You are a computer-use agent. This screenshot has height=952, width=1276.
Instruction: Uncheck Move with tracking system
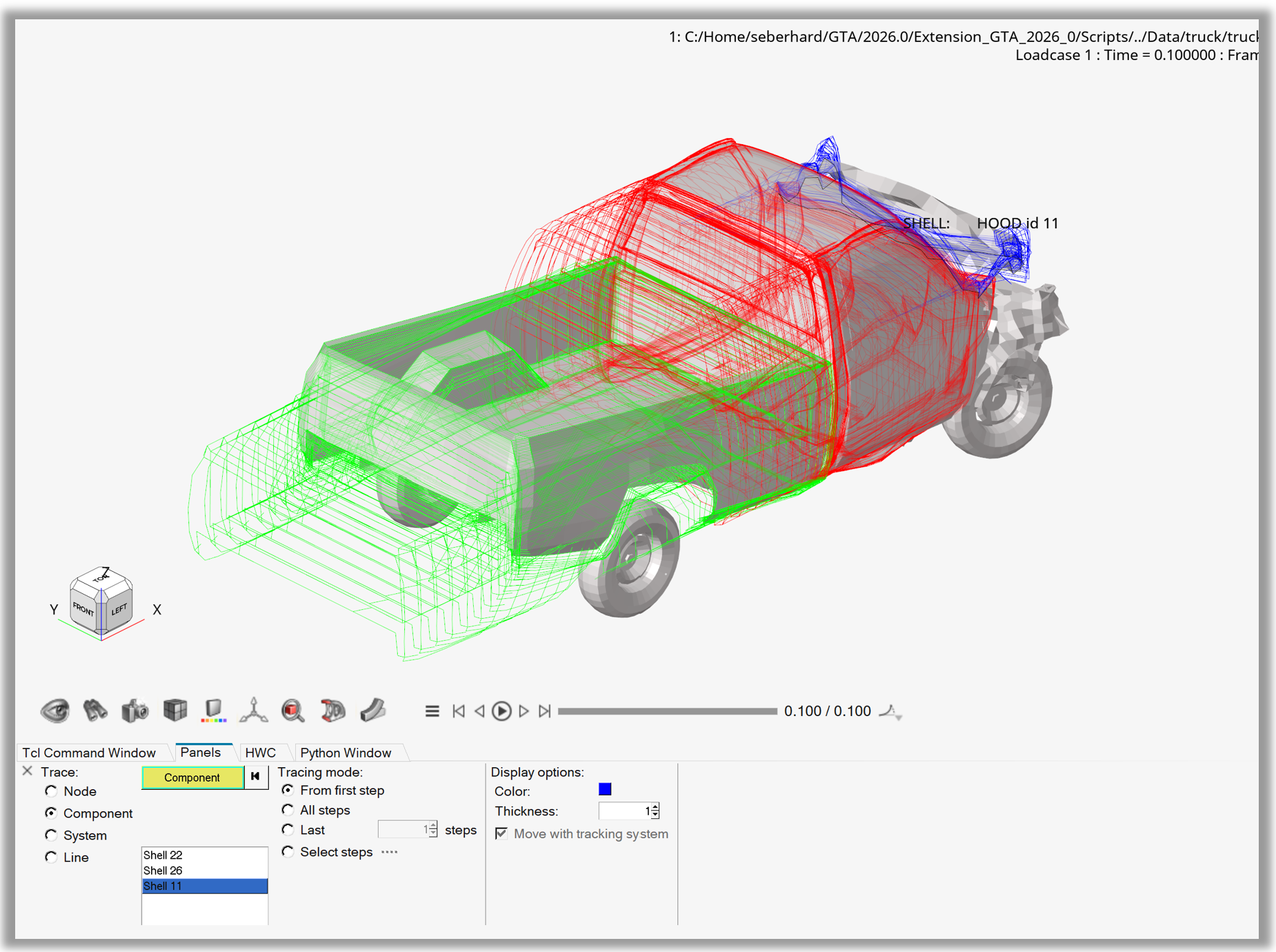coord(501,834)
